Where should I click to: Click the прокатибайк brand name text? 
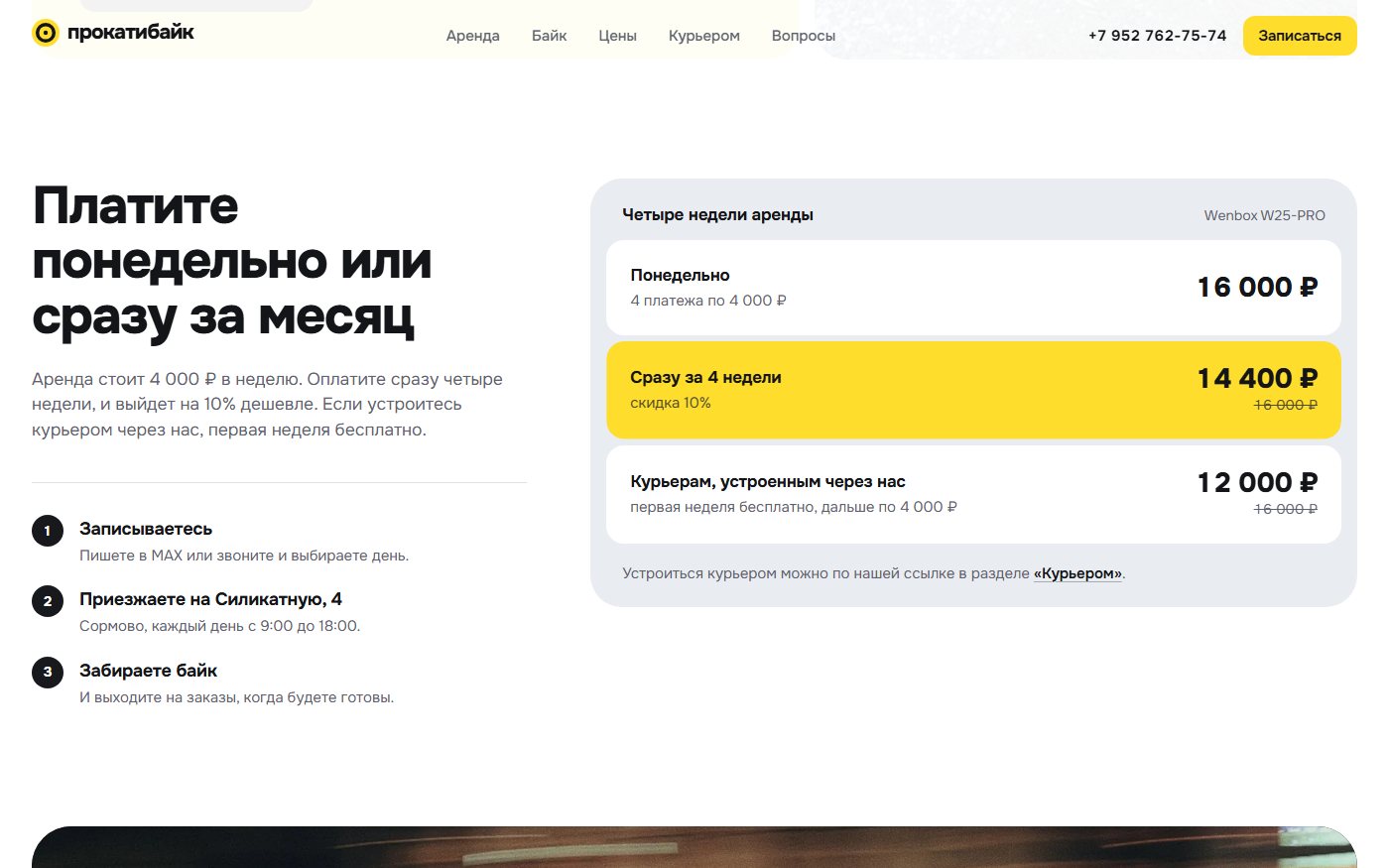click(x=131, y=33)
